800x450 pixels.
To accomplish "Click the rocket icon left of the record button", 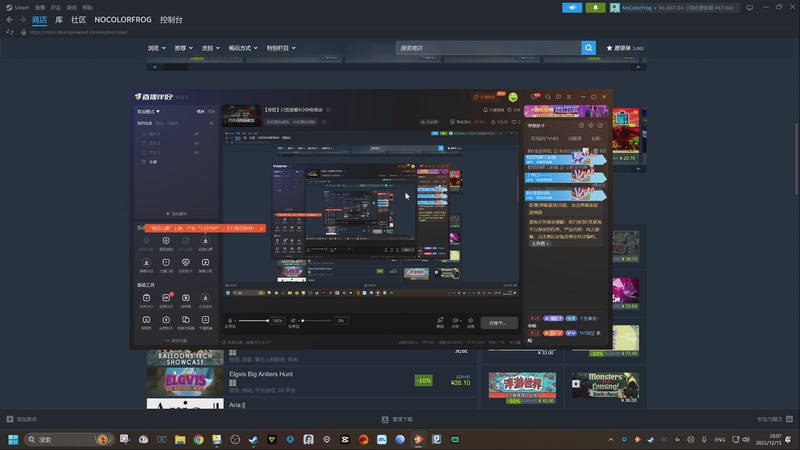I will (440, 320).
